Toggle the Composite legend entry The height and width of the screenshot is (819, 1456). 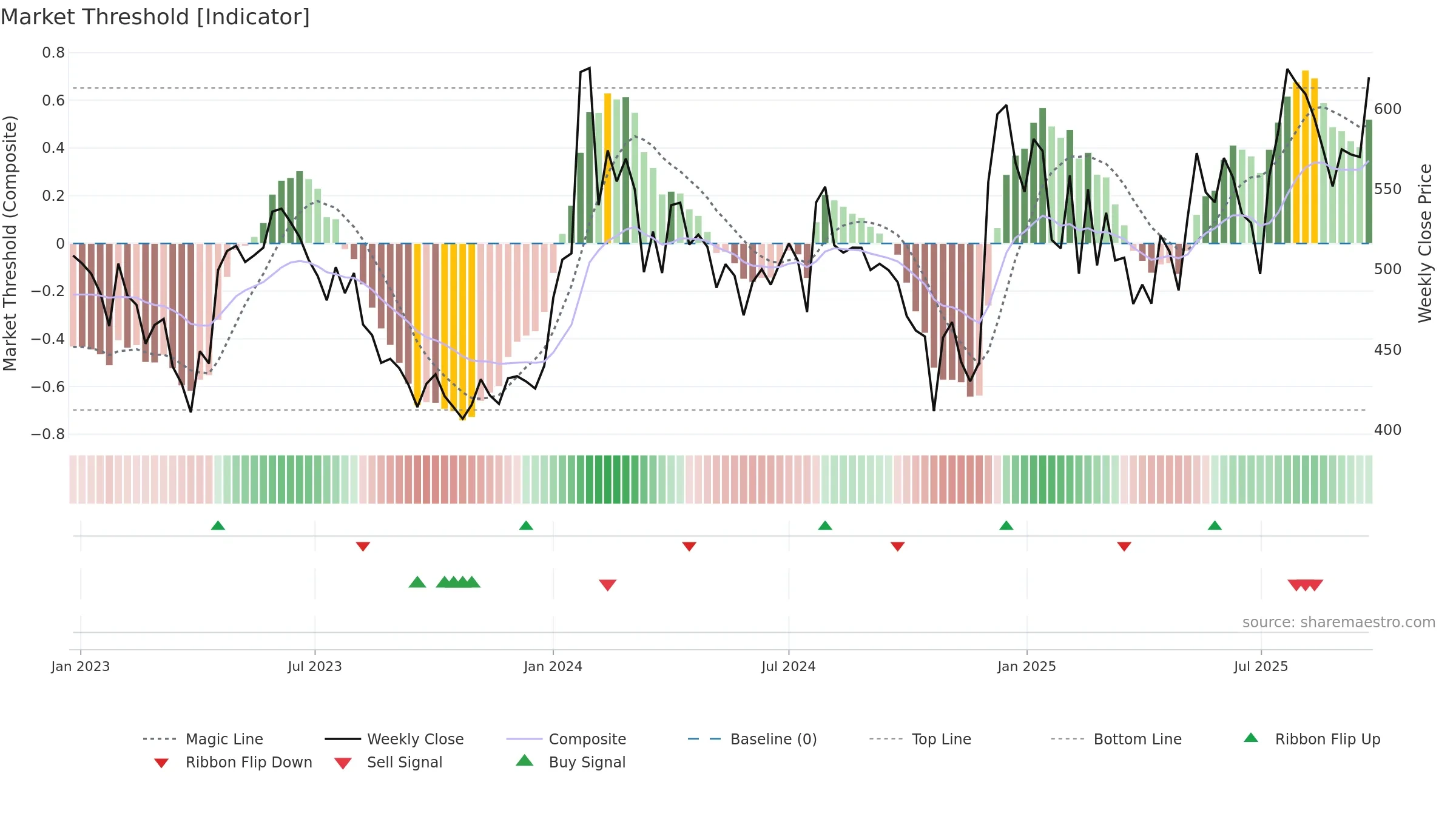tap(566, 739)
